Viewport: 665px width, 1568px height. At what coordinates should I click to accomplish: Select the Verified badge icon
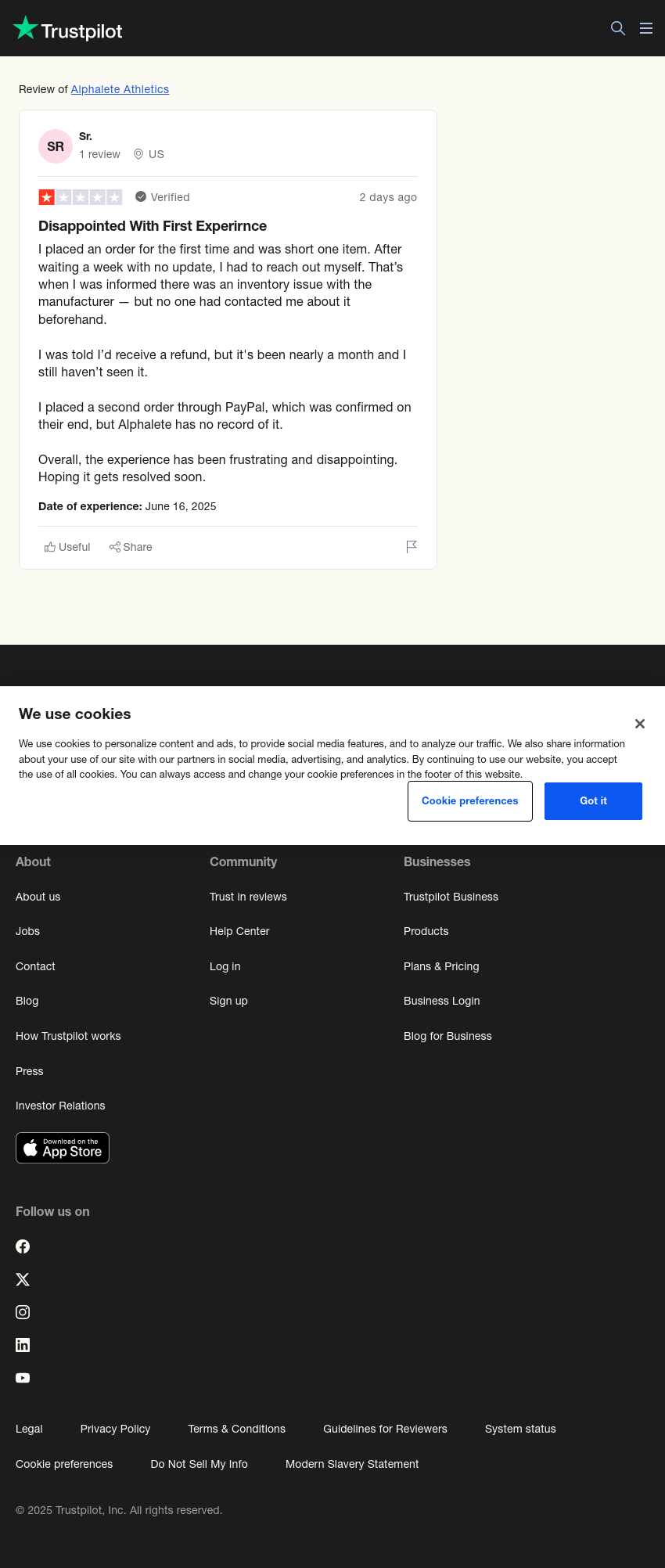click(x=141, y=197)
